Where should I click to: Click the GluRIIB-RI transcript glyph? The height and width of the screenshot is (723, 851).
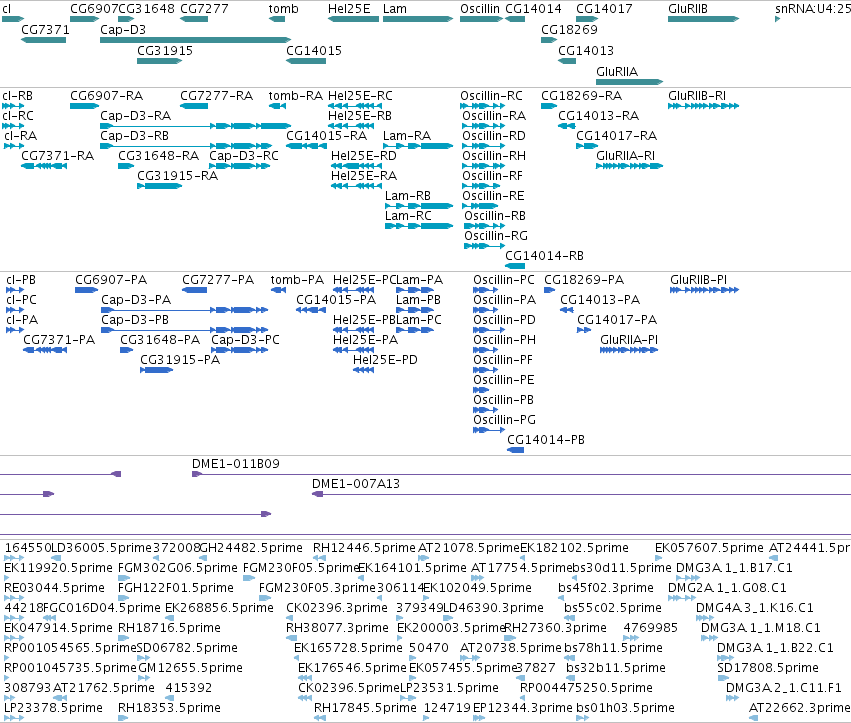(x=703, y=106)
